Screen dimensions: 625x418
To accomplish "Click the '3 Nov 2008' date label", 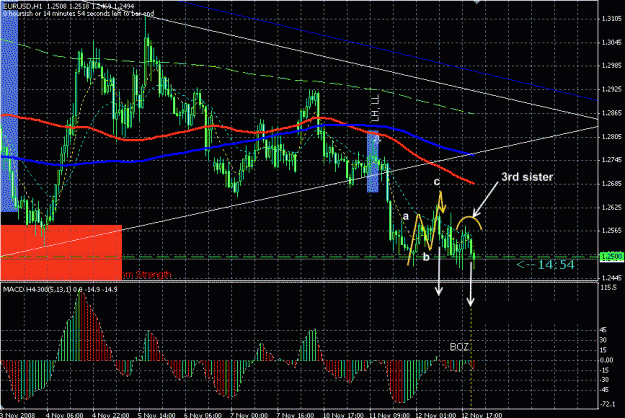I will tap(18, 415).
